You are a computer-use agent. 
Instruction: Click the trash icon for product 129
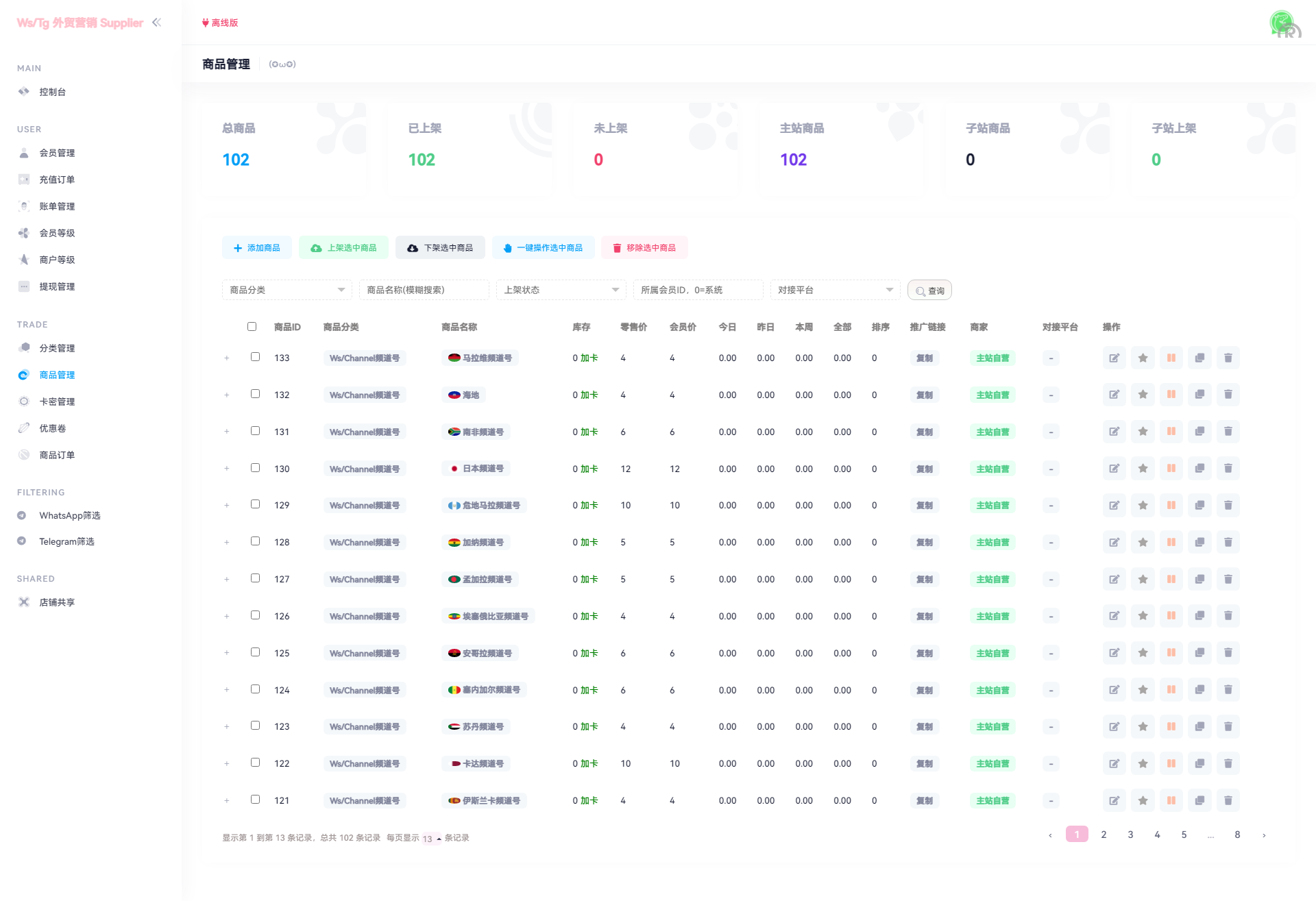pyautogui.click(x=1228, y=505)
